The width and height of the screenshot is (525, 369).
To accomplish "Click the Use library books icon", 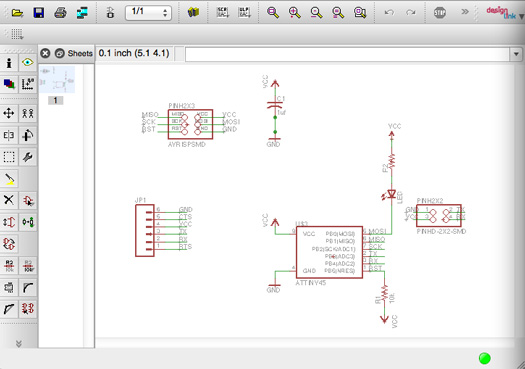I will click(193, 13).
